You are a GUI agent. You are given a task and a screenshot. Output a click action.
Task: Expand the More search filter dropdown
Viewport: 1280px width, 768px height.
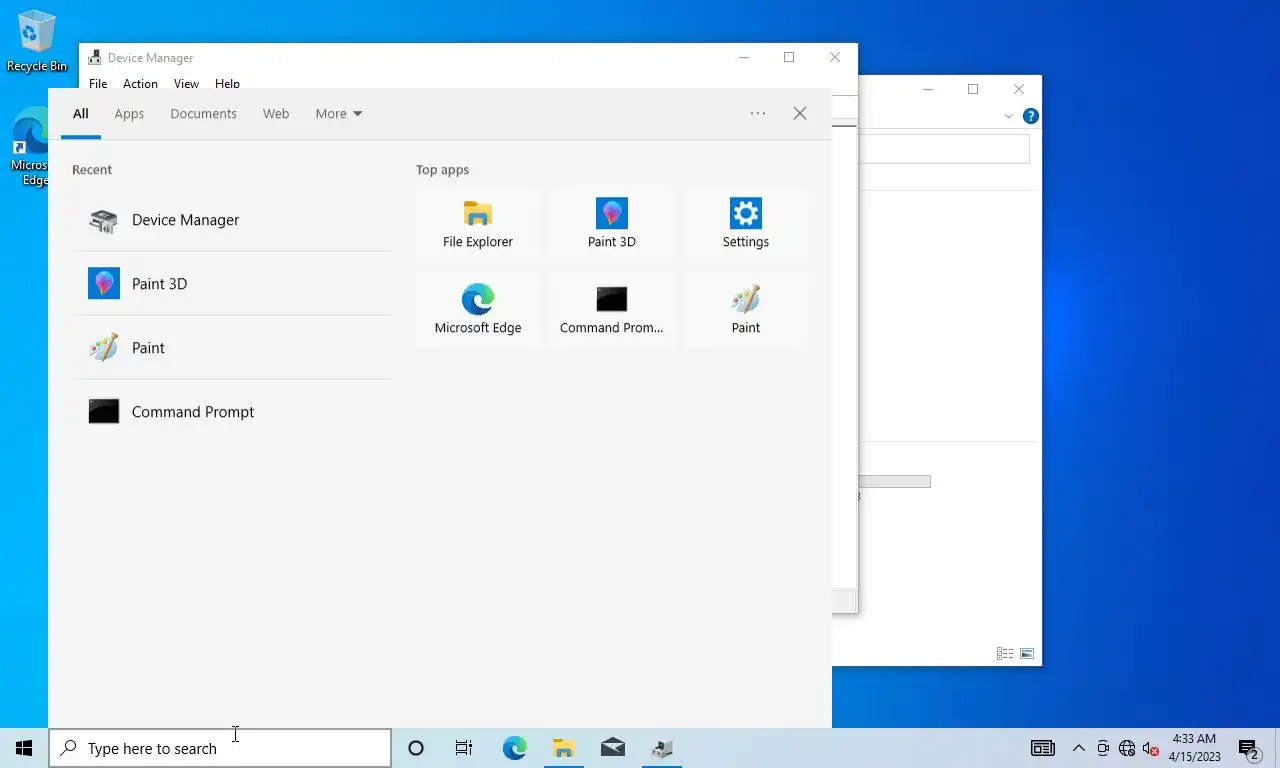[x=338, y=114]
